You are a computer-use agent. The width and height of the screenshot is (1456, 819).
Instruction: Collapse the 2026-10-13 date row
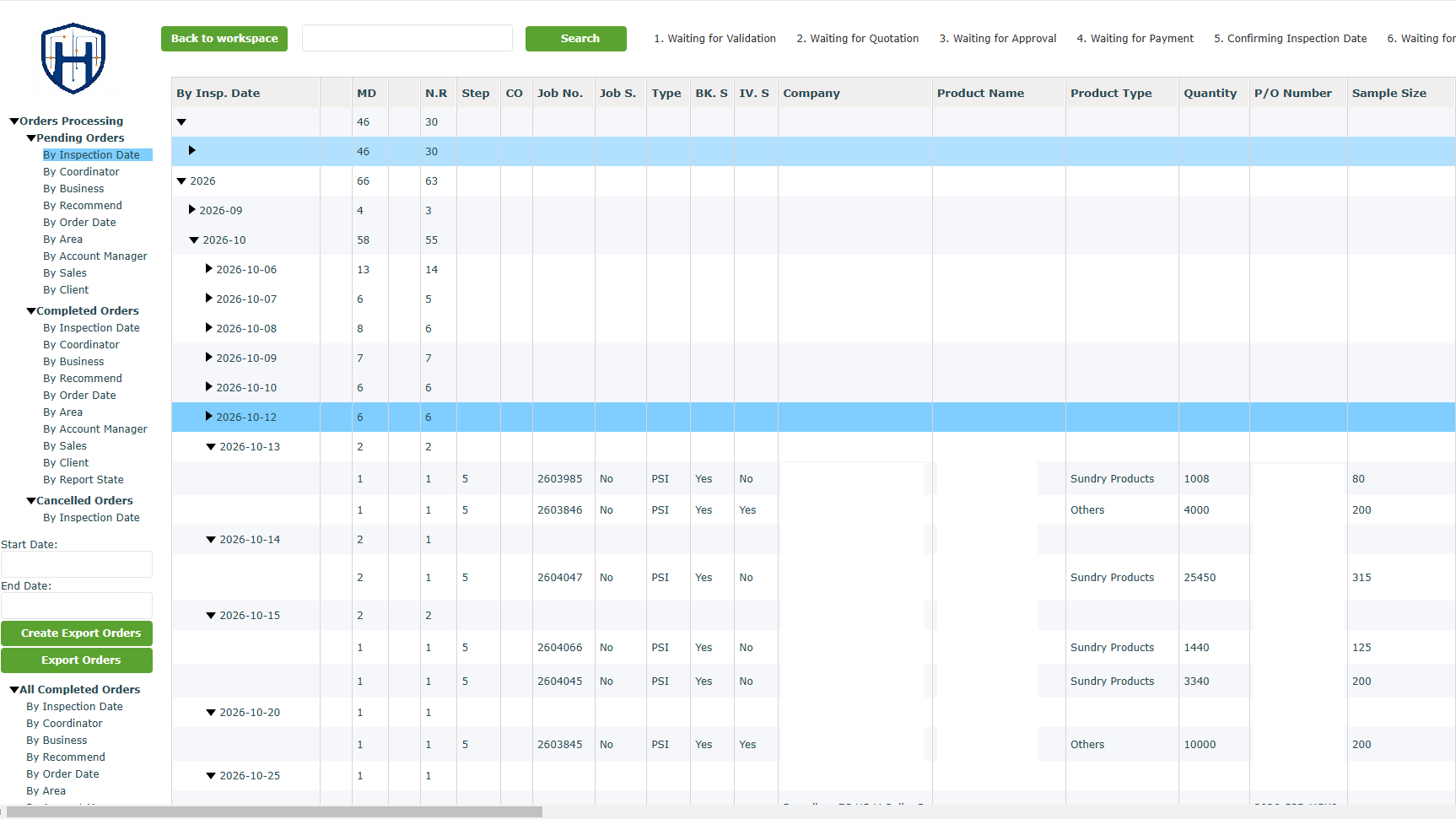coord(211,447)
